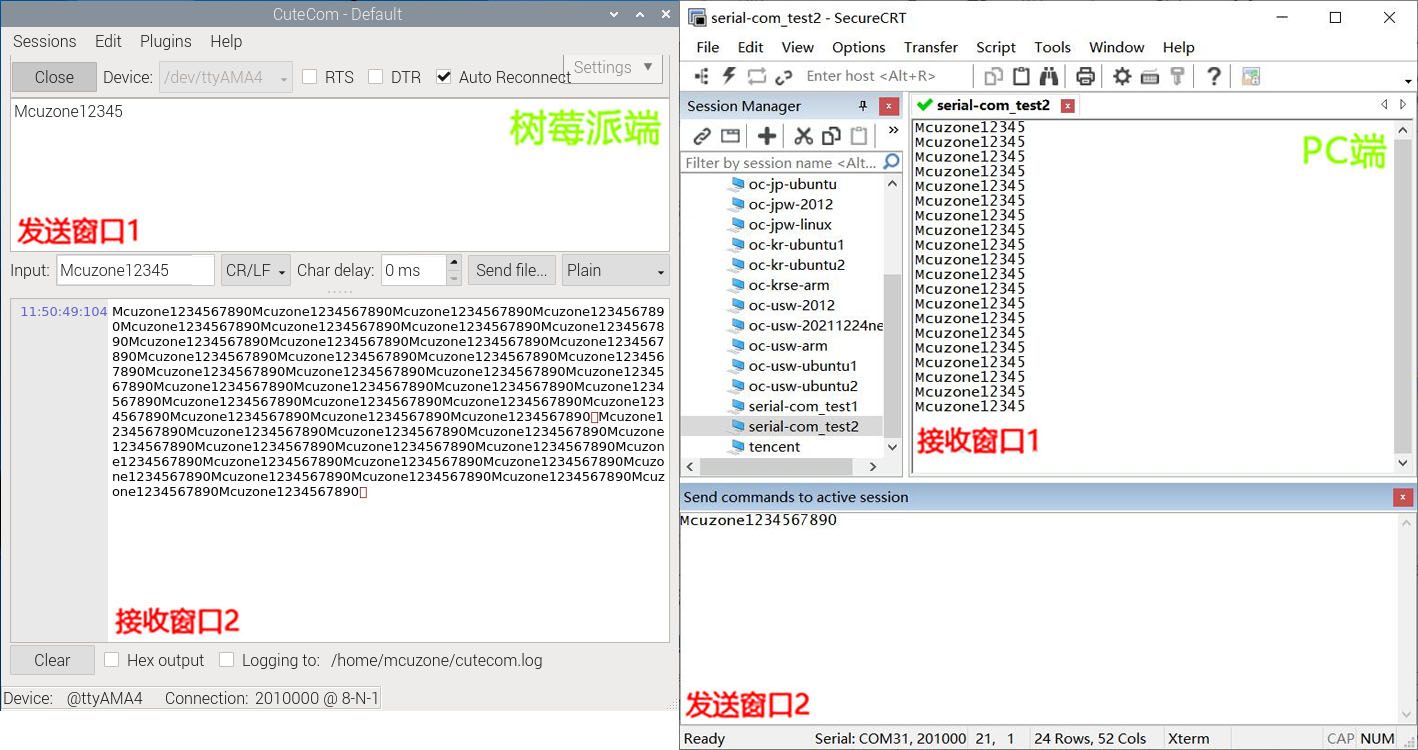Click the Find binoculars icon
This screenshot has width=1418, height=750.
(x=1049, y=76)
